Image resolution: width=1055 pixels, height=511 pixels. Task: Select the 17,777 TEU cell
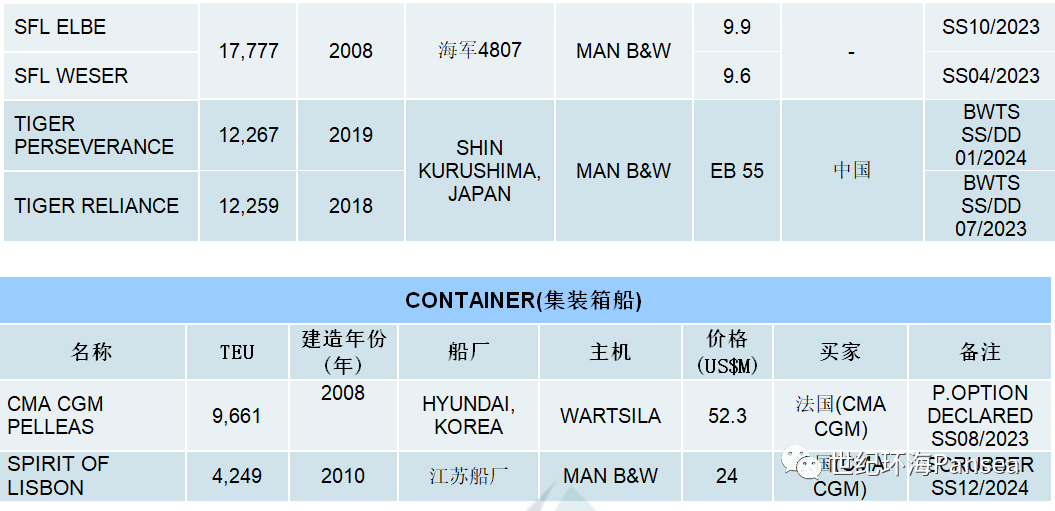(x=248, y=51)
